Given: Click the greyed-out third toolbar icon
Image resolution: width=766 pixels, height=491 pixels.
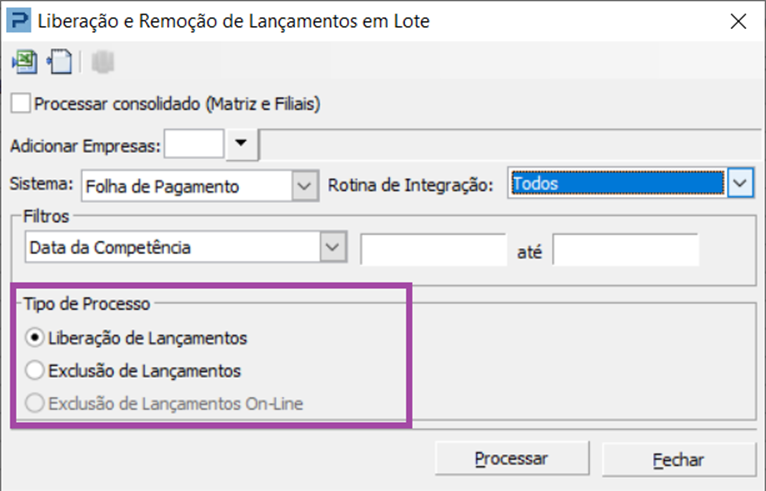Looking at the screenshot, I should [x=102, y=62].
